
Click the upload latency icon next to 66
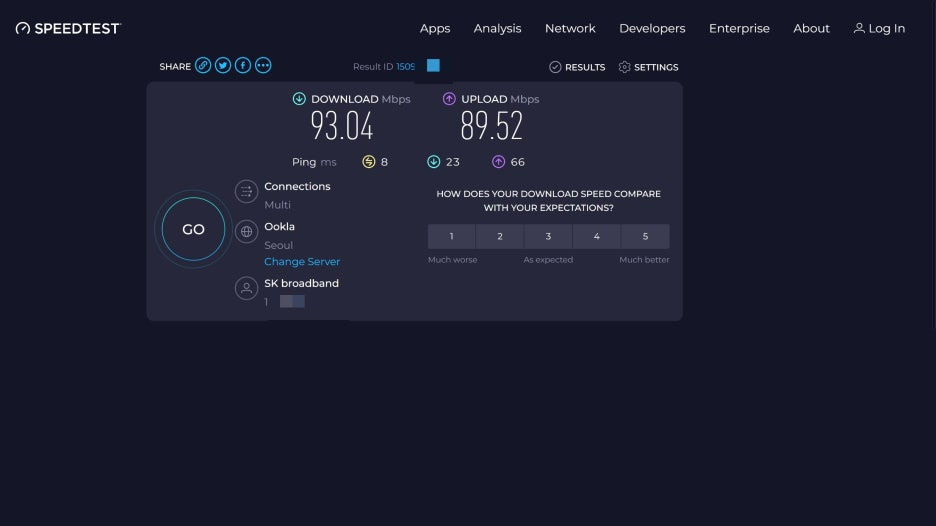(x=498, y=162)
